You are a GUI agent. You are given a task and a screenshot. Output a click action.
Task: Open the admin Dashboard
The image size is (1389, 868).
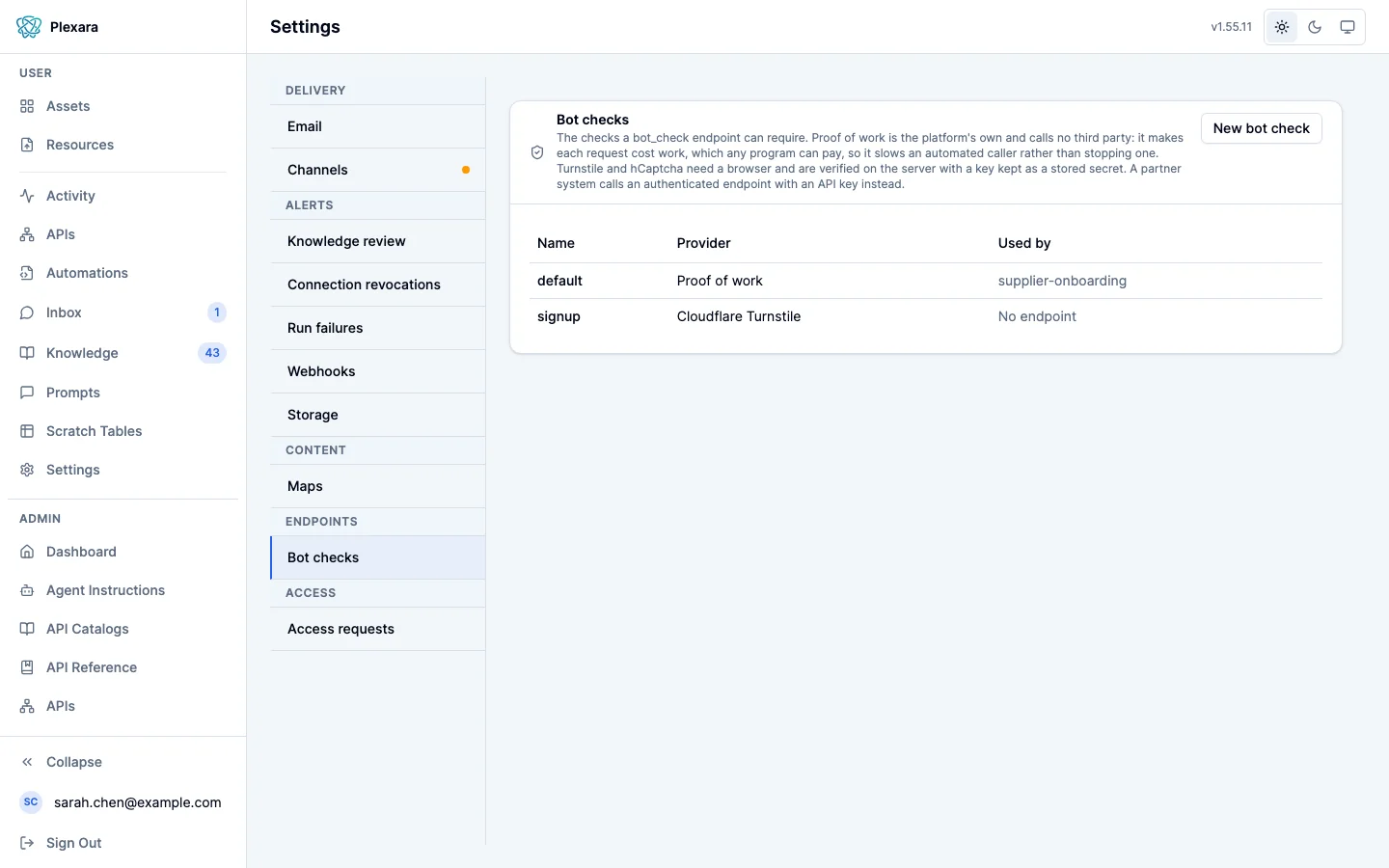coord(123,552)
